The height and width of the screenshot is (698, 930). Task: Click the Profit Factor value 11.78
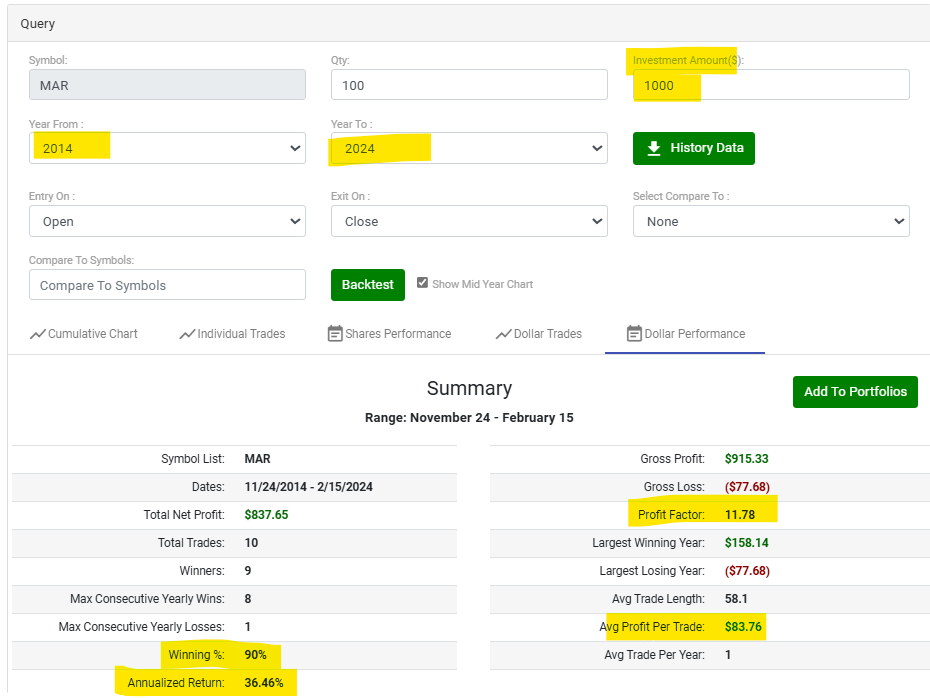tap(740, 515)
